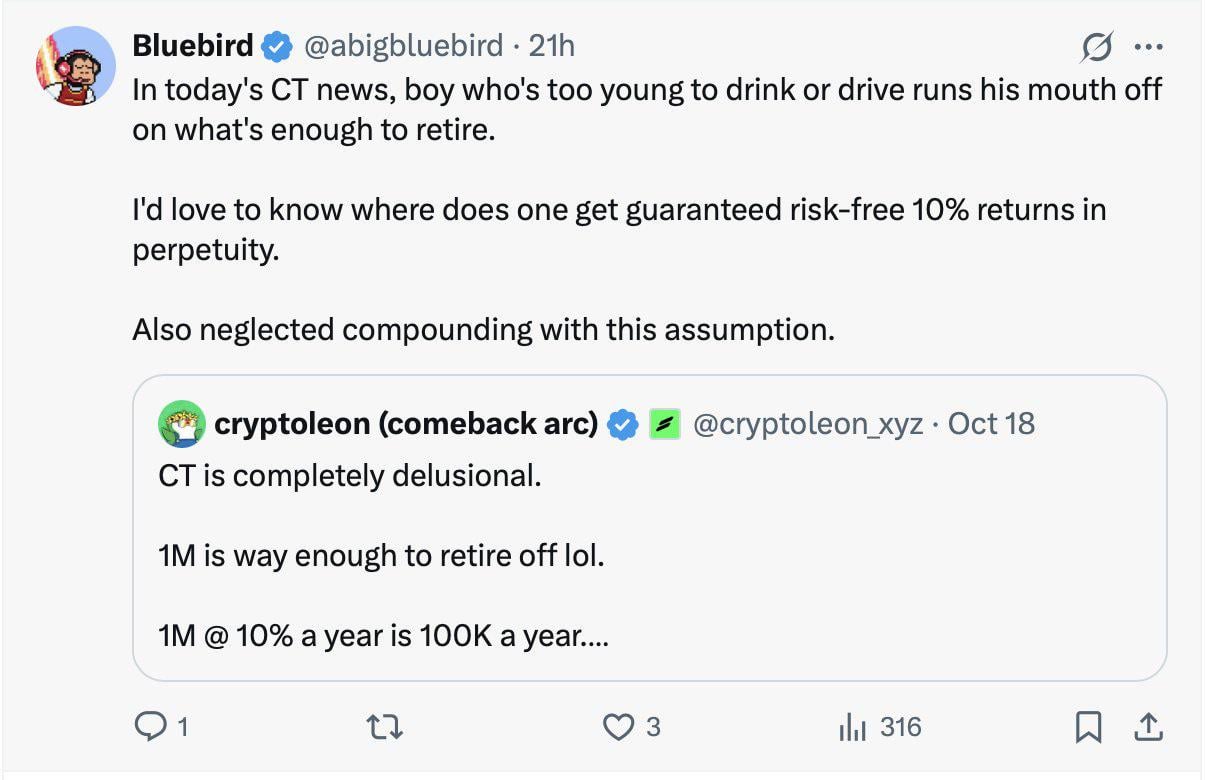Bookmark this tweet

tap(1089, 727)
